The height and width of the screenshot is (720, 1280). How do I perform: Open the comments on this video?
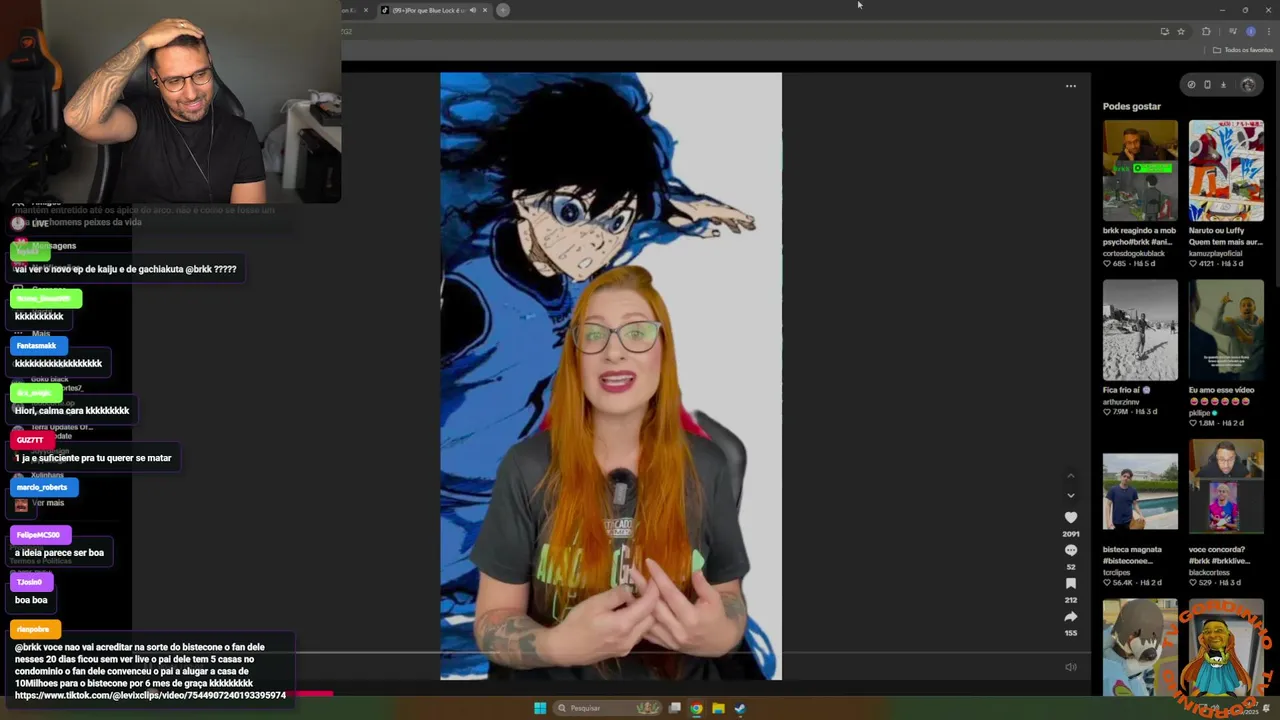coord(1071,550)
